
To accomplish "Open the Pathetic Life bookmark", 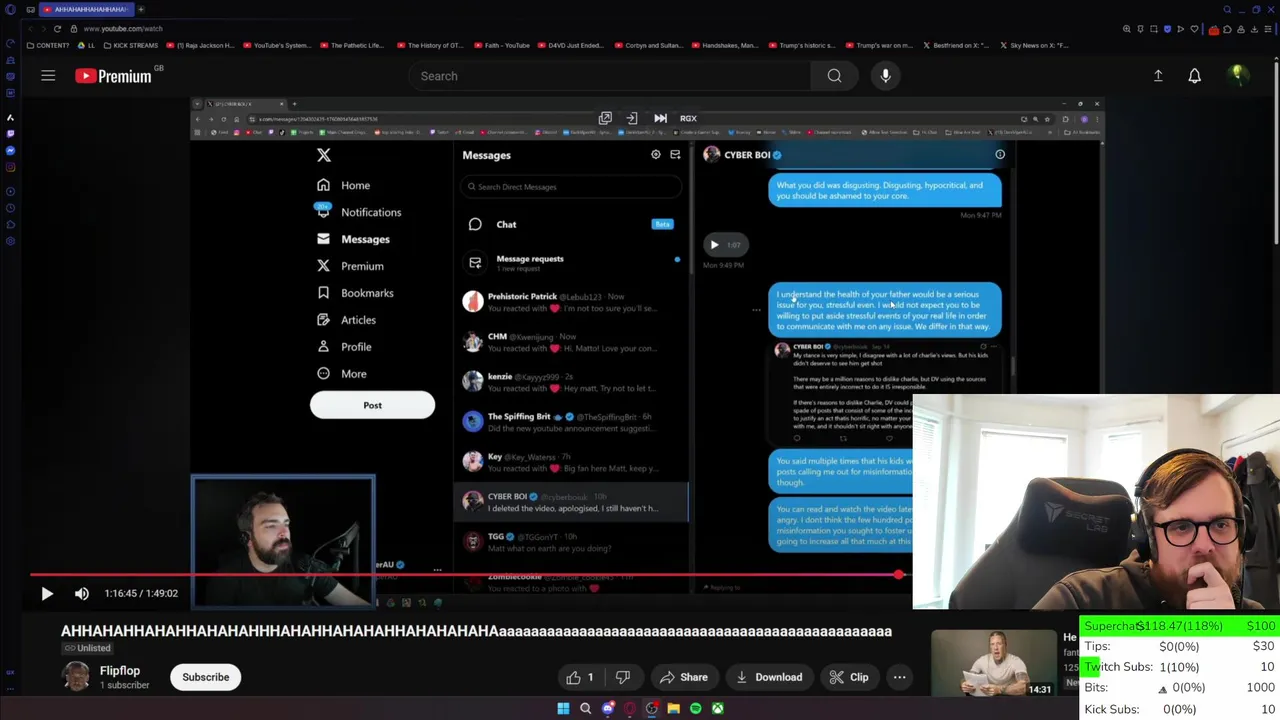I will (353, 45).
